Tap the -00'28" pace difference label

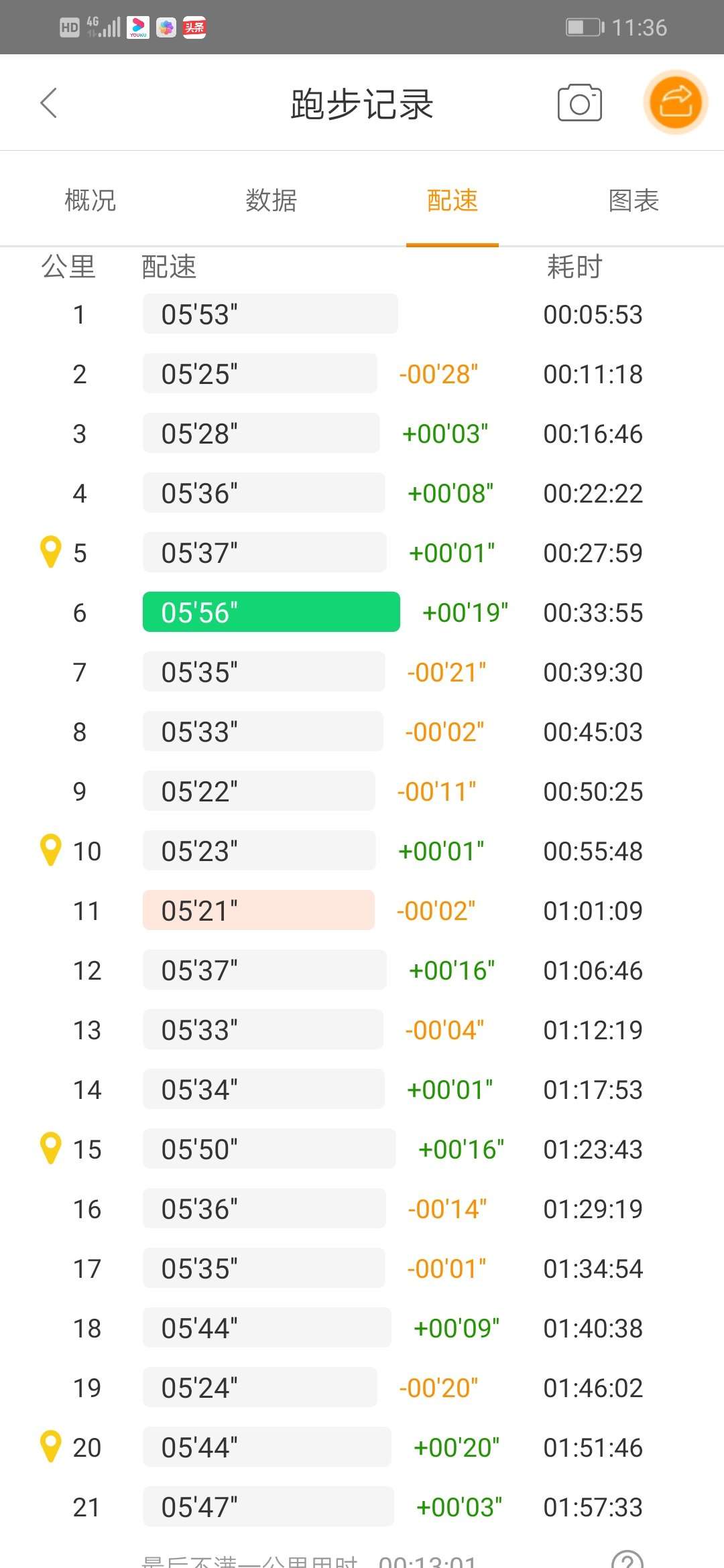click(x=438, y=374)
